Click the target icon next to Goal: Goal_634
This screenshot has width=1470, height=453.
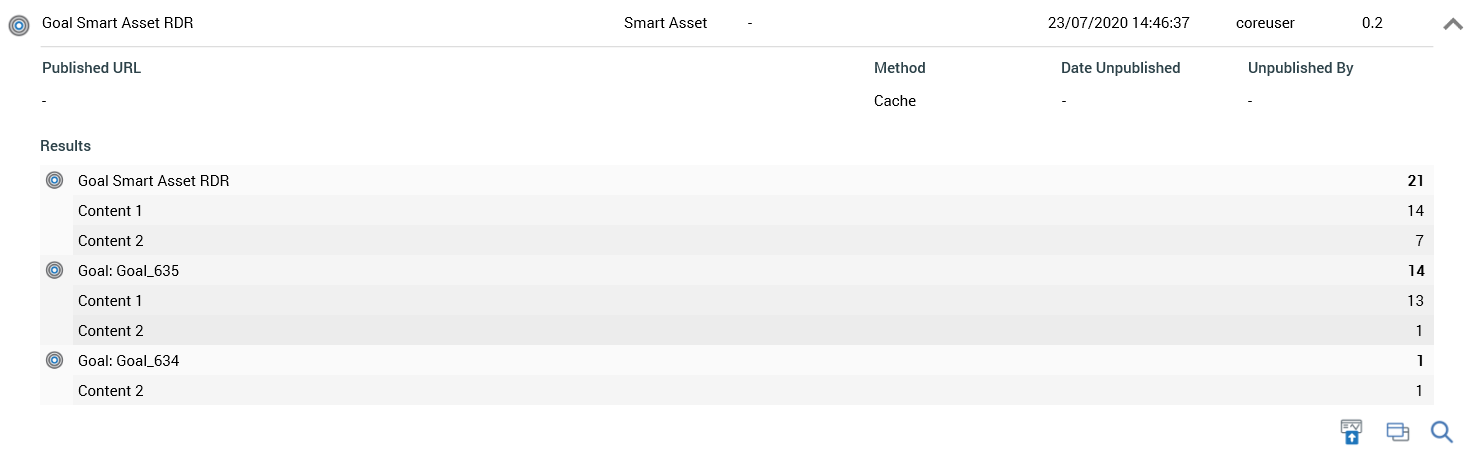(55, 361)
